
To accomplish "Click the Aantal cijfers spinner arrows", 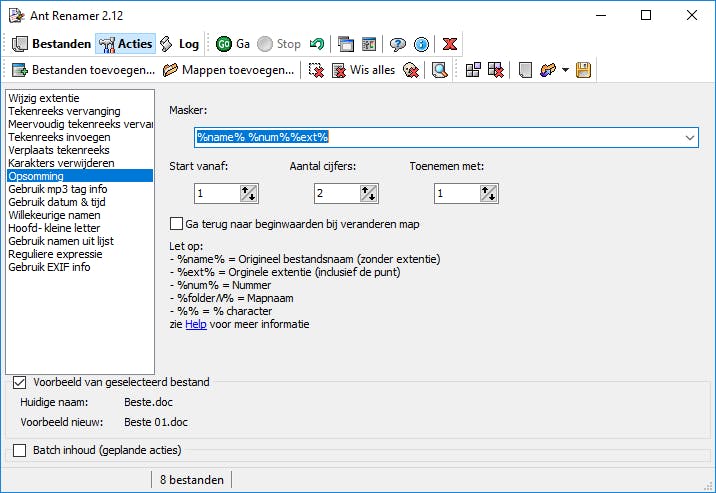I will click(369, 194).
